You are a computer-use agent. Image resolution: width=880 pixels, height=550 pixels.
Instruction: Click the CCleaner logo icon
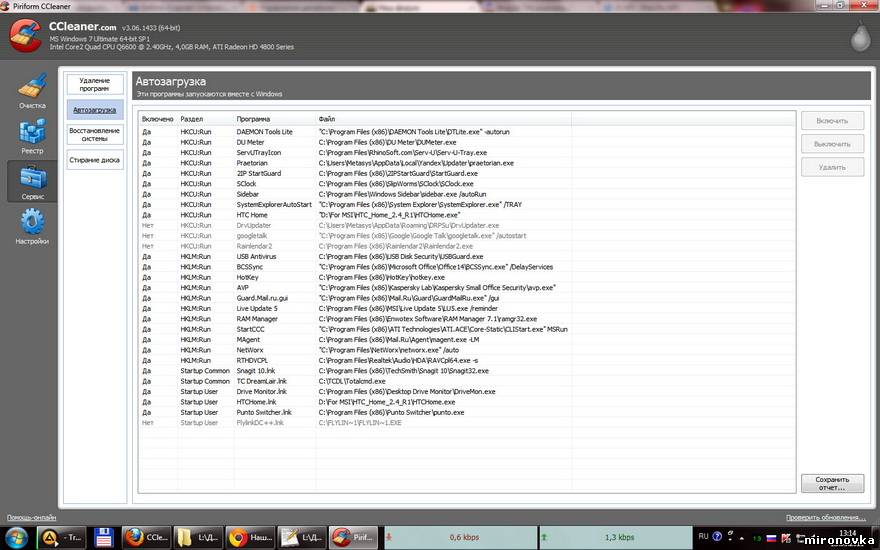click(x=25, y=36)
